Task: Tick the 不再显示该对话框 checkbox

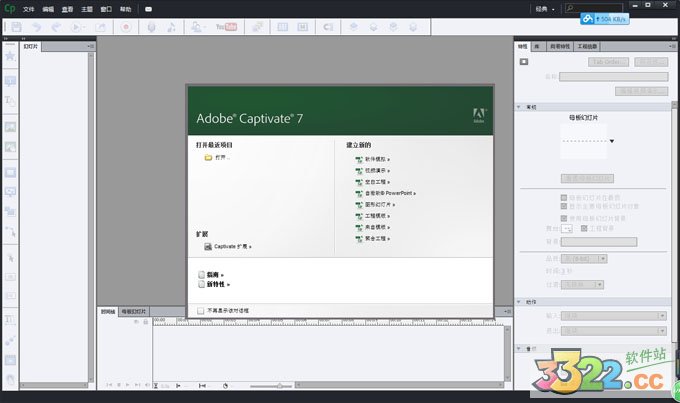Action: [201, 310]
